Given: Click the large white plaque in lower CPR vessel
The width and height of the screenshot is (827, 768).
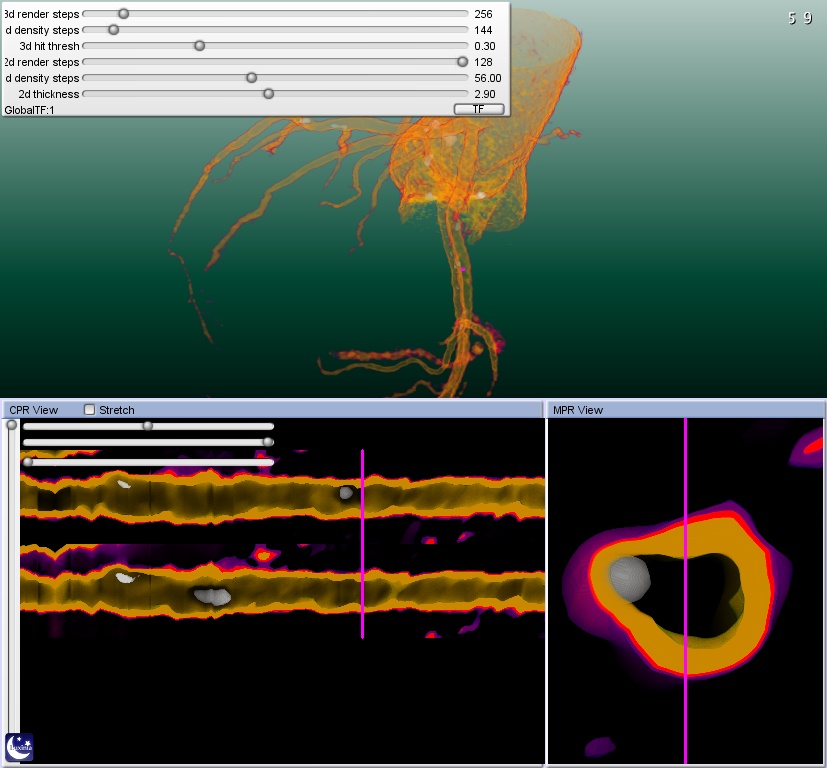Looking at the screenshot, I should click(212, 596).
